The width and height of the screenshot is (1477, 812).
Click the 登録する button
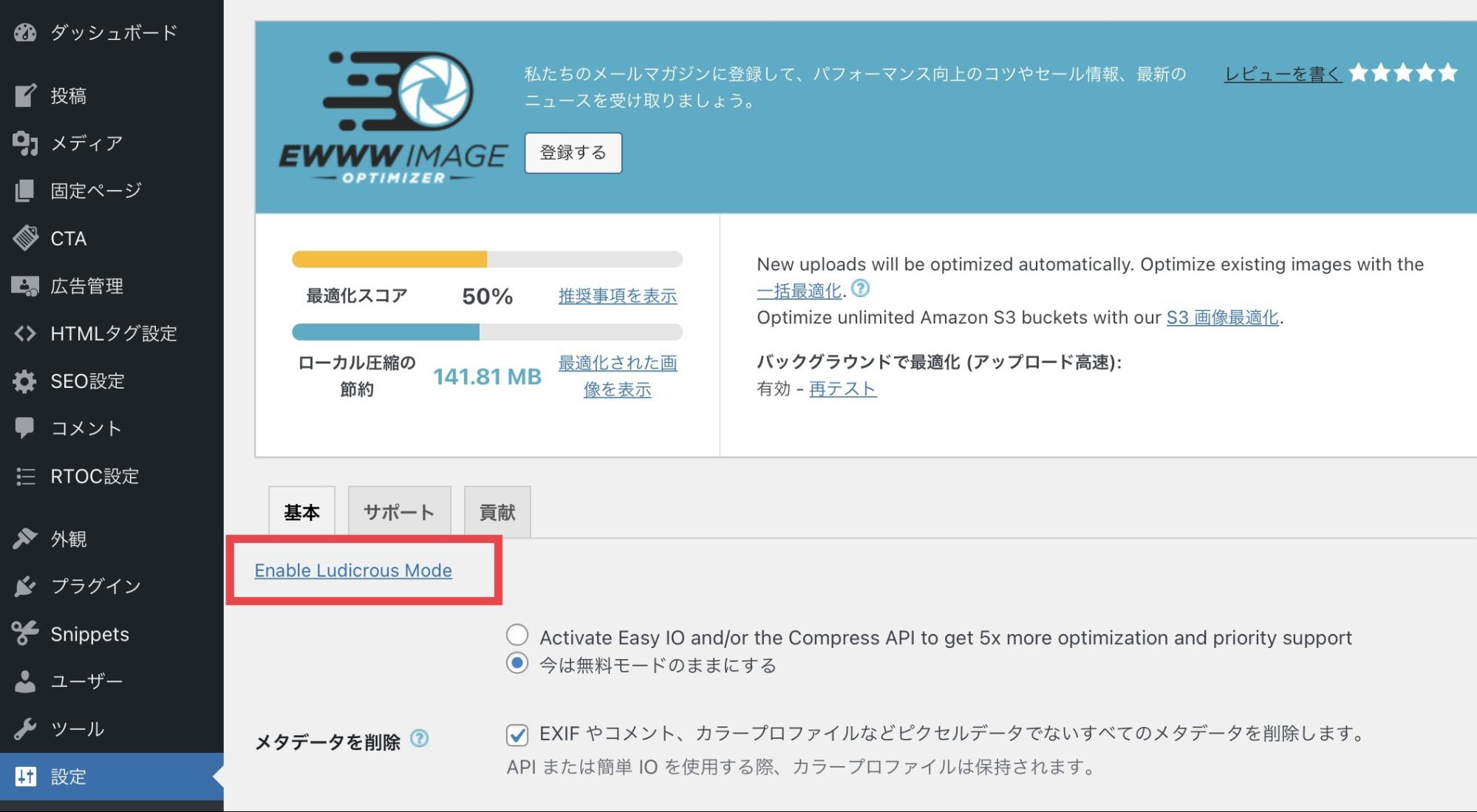(573, 153)
